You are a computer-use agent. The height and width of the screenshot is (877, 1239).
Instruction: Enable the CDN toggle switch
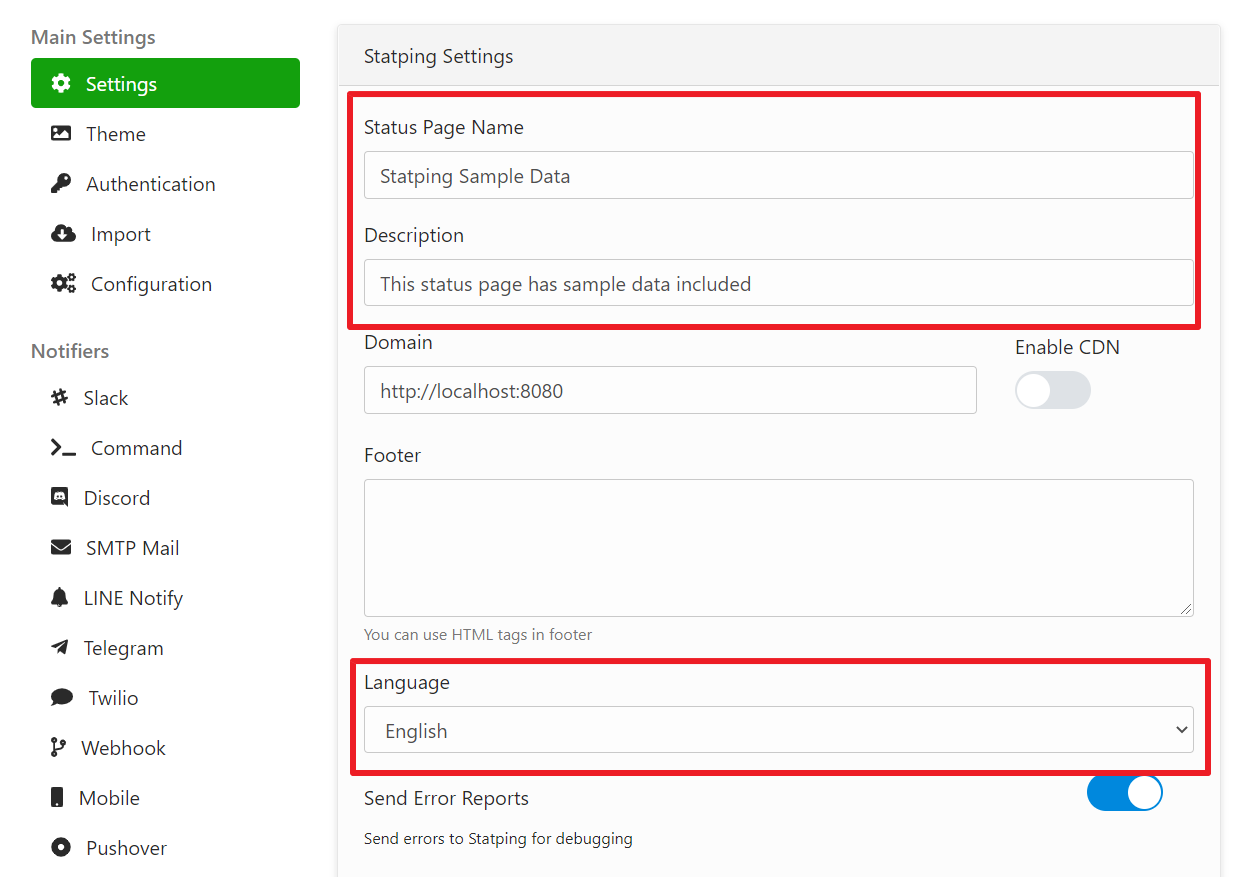(x=1052, y=390)
